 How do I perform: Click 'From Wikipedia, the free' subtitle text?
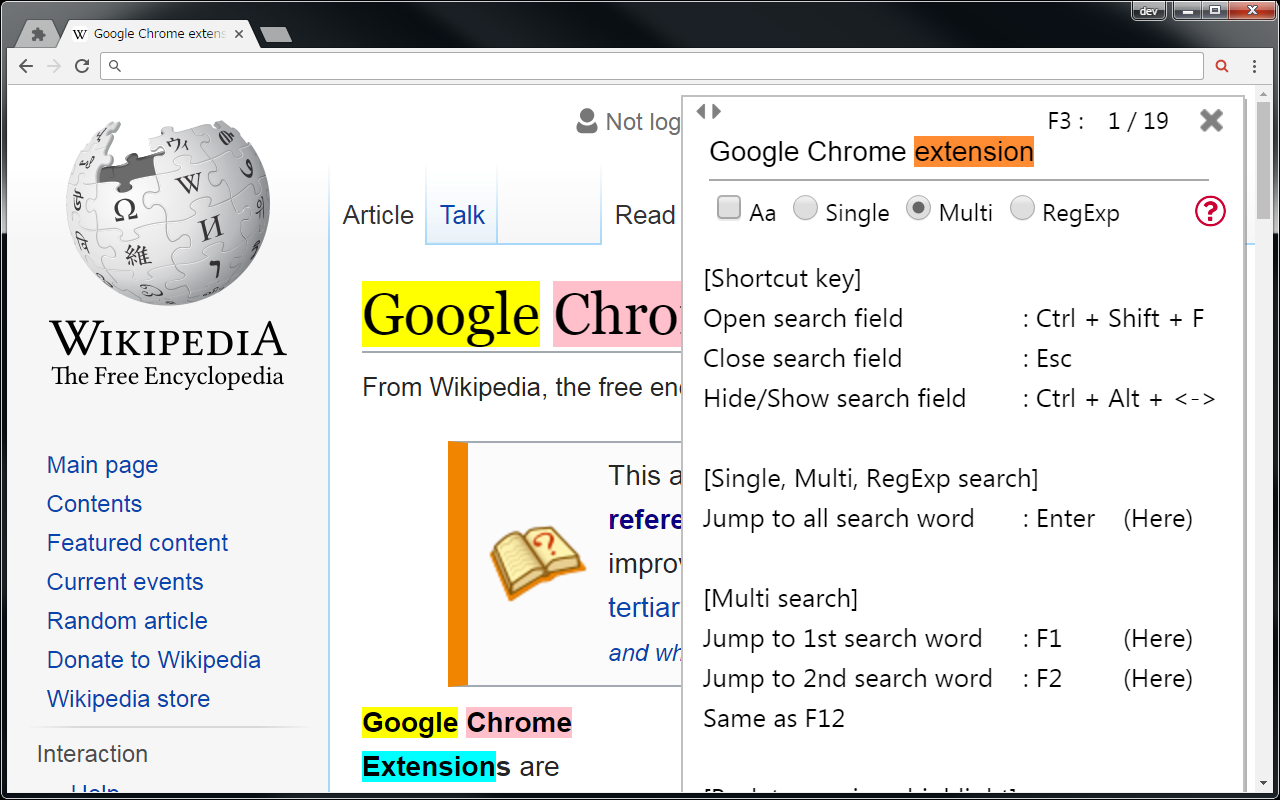[521, 388]
